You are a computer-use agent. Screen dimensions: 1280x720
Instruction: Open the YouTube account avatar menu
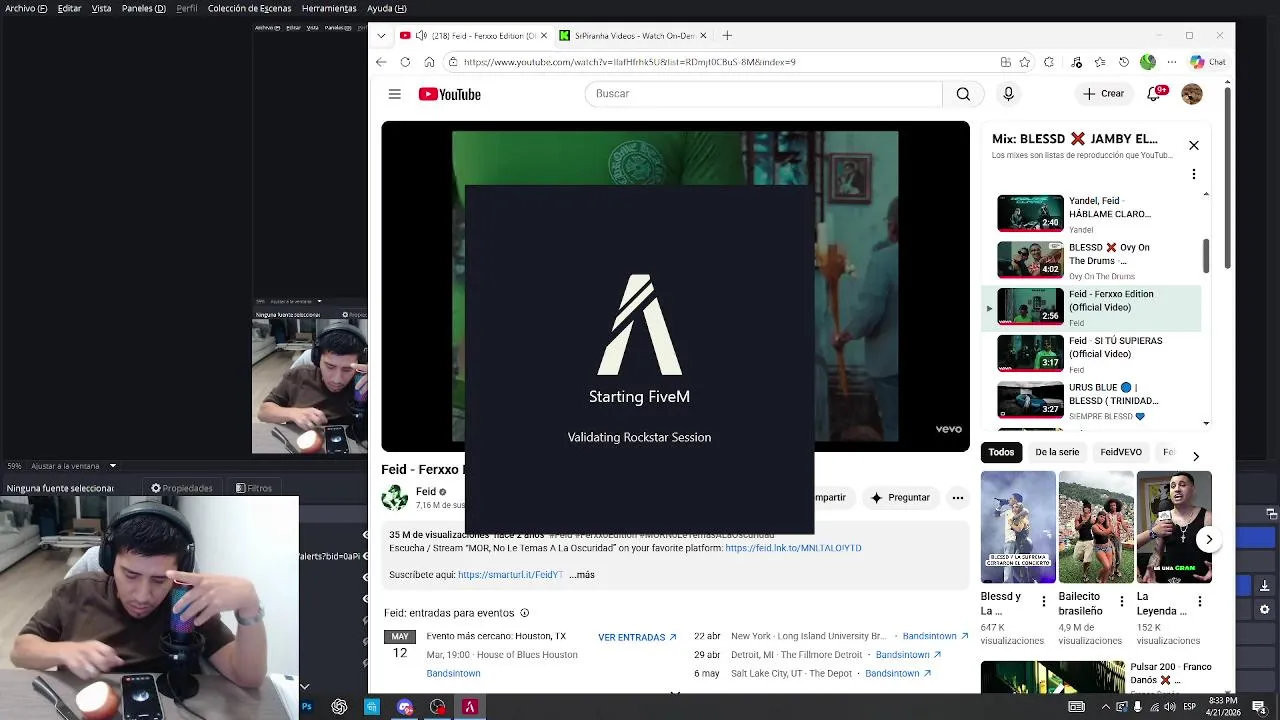click(1192, 94)
